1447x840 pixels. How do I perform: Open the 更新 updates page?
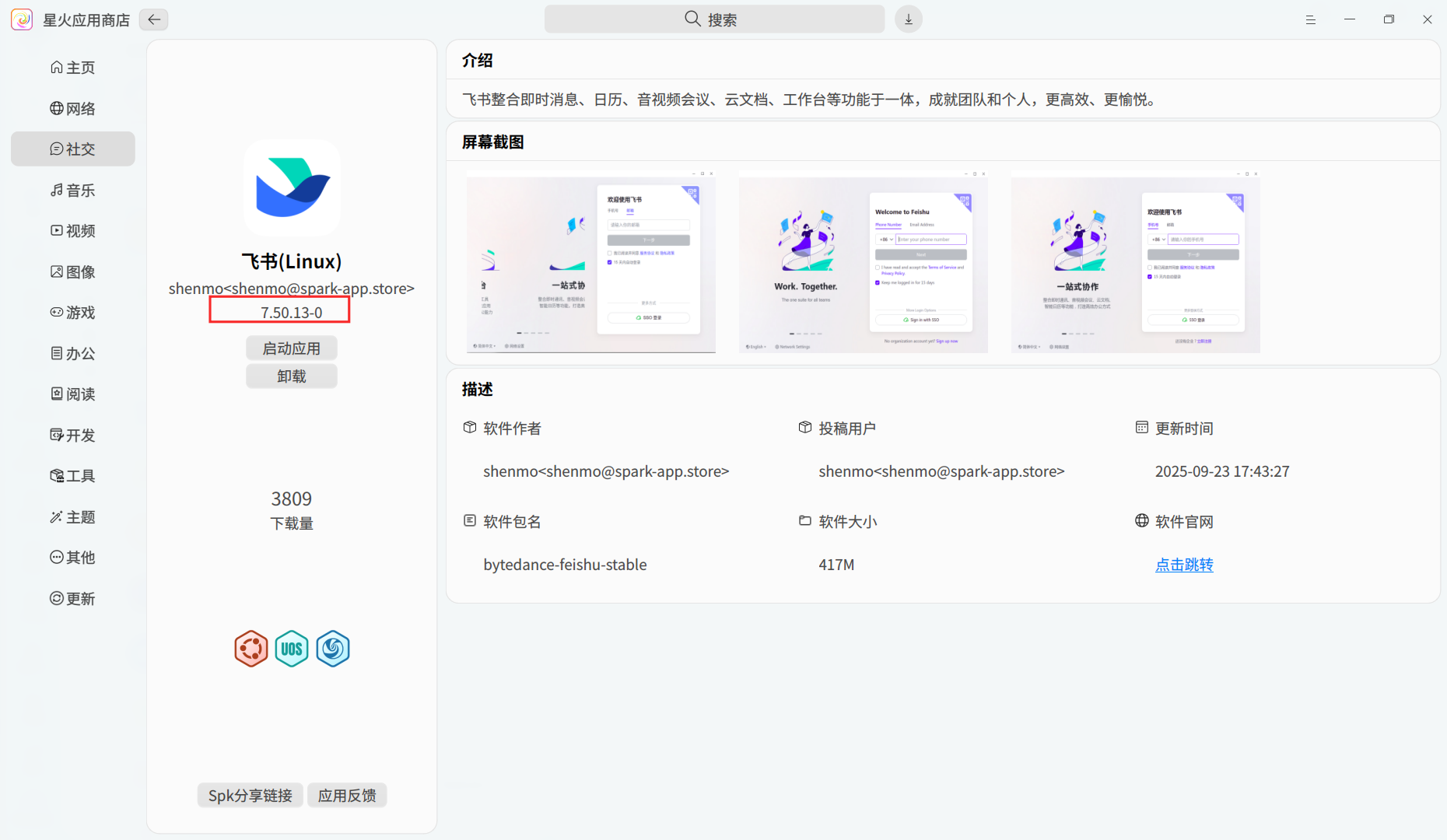(x=73, y=598)
